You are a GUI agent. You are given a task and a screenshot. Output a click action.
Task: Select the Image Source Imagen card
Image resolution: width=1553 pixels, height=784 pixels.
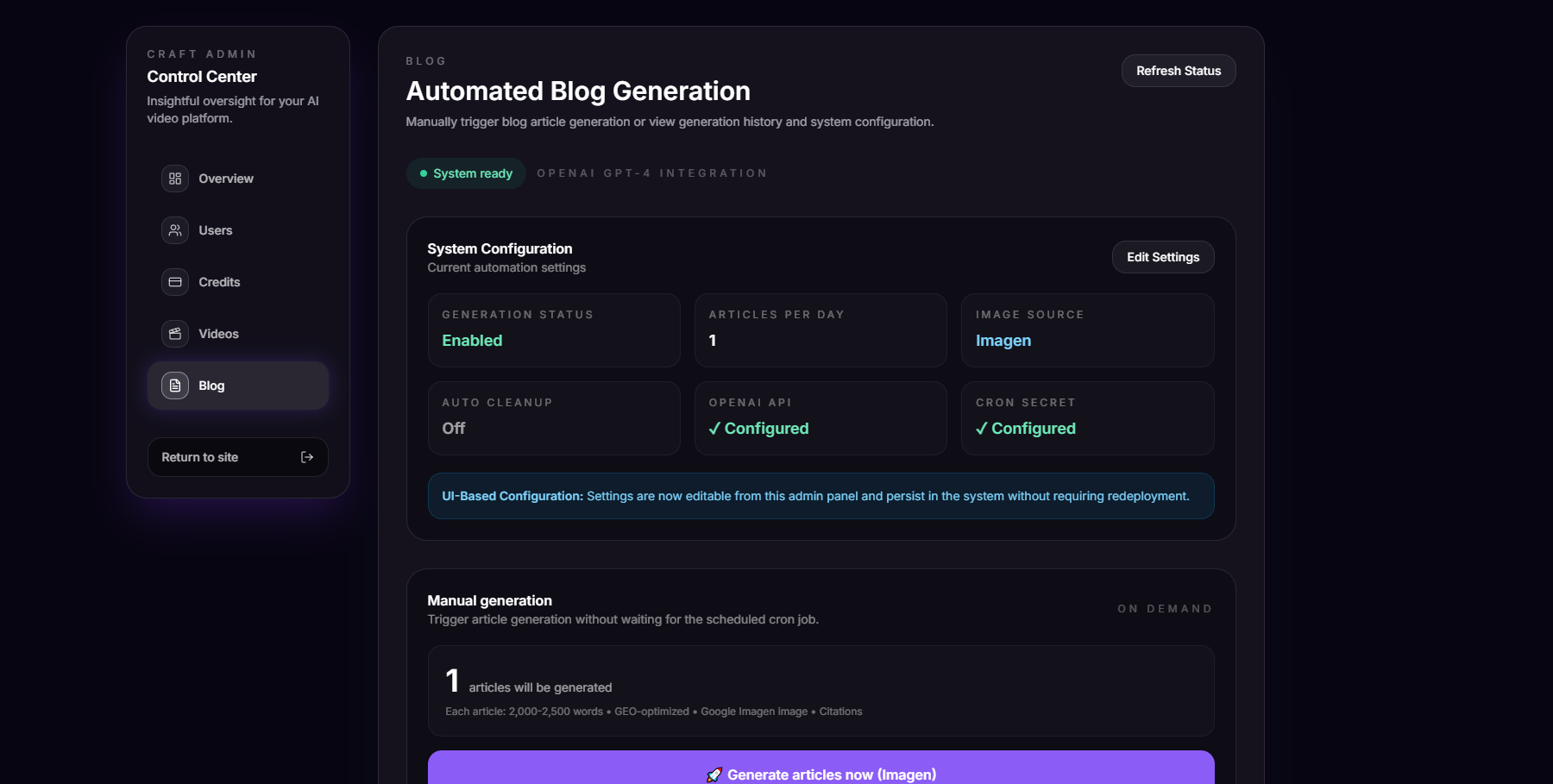(1087, 330)
